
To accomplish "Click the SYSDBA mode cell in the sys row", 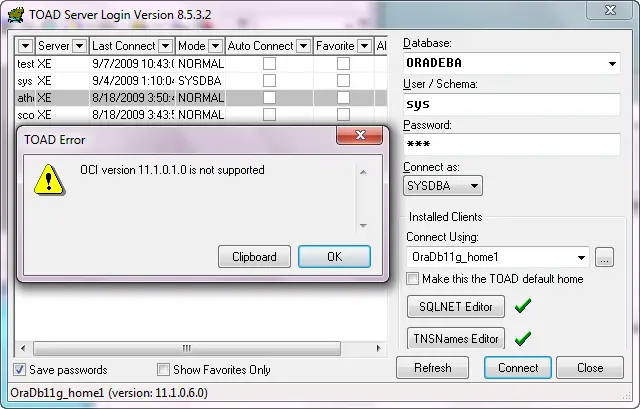I will [200, 81].
